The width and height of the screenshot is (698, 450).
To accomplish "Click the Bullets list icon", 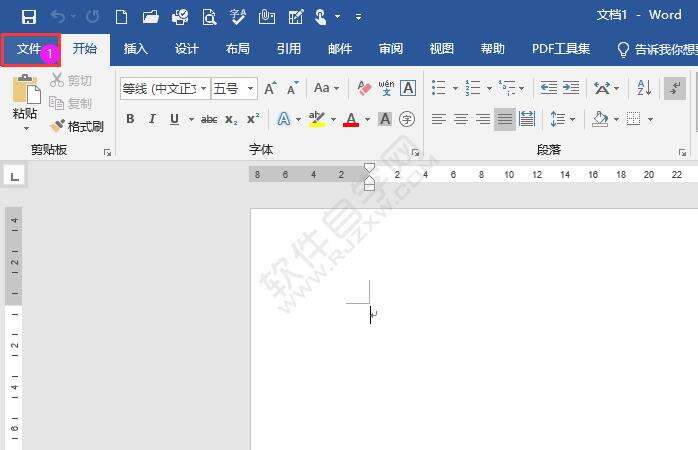I will 439,88.
